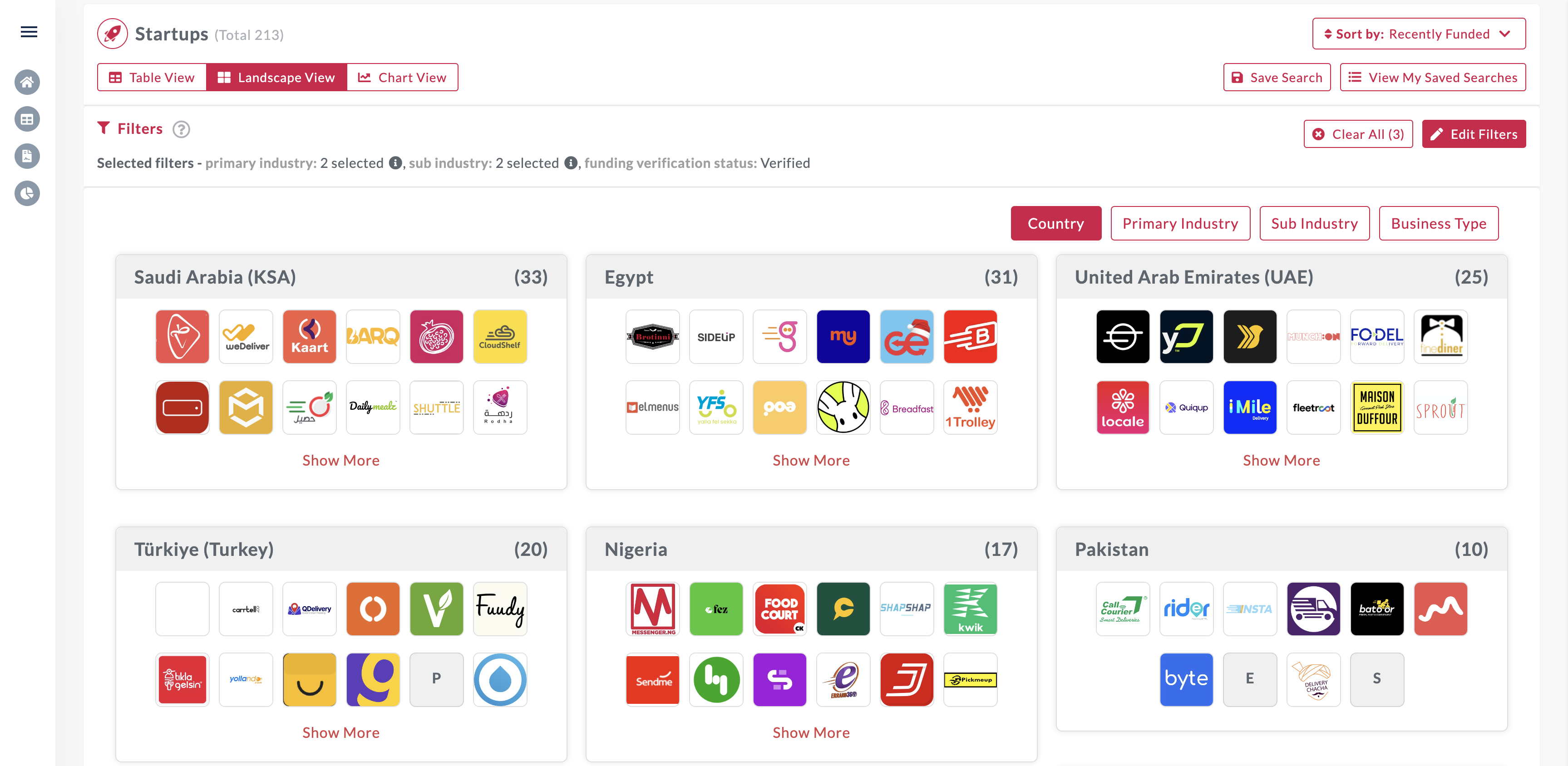This screenshot has height=766, width=1568.
Task: Open the Call Courier startup logo
Action: [x=1123, y=609]
